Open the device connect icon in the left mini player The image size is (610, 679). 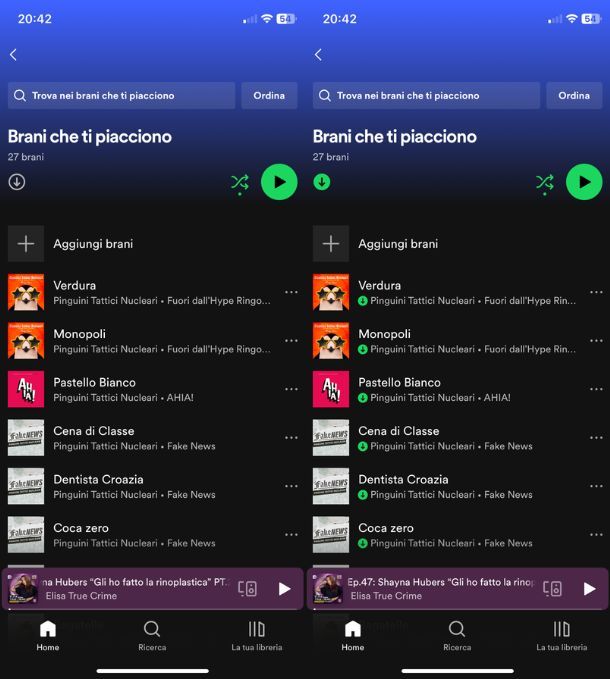(248, 588)
